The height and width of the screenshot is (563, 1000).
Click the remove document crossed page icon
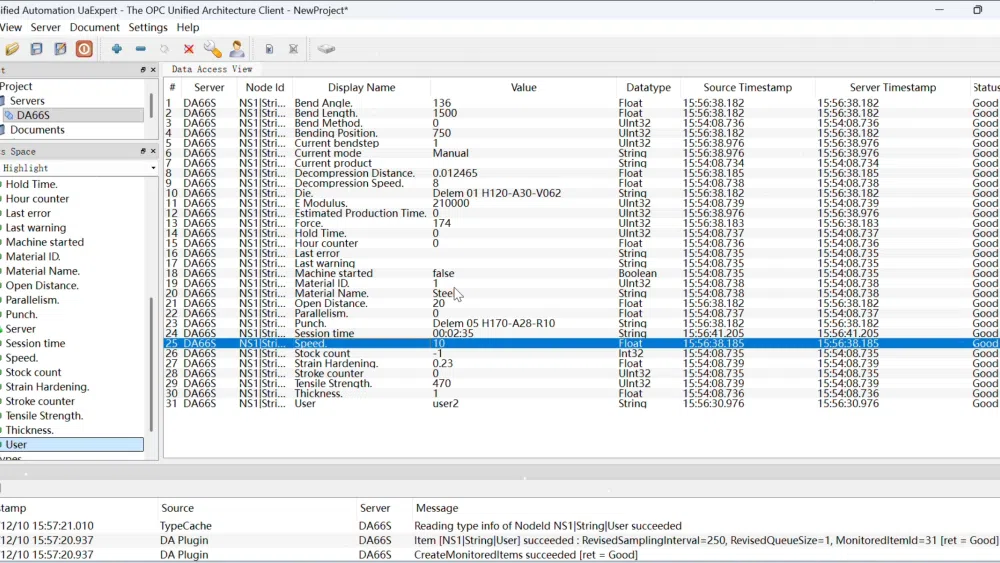point(293,49)
